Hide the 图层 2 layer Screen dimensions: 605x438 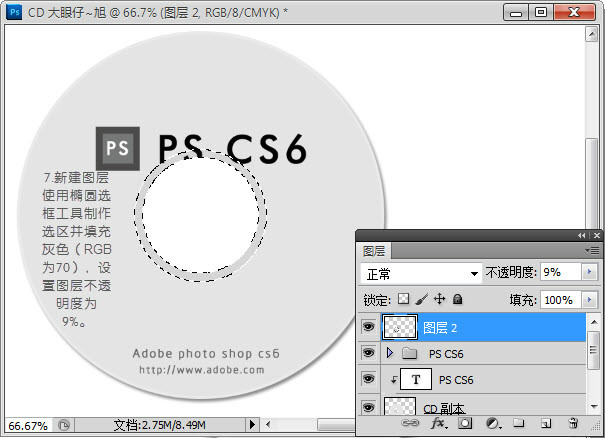tap(368, 327)
